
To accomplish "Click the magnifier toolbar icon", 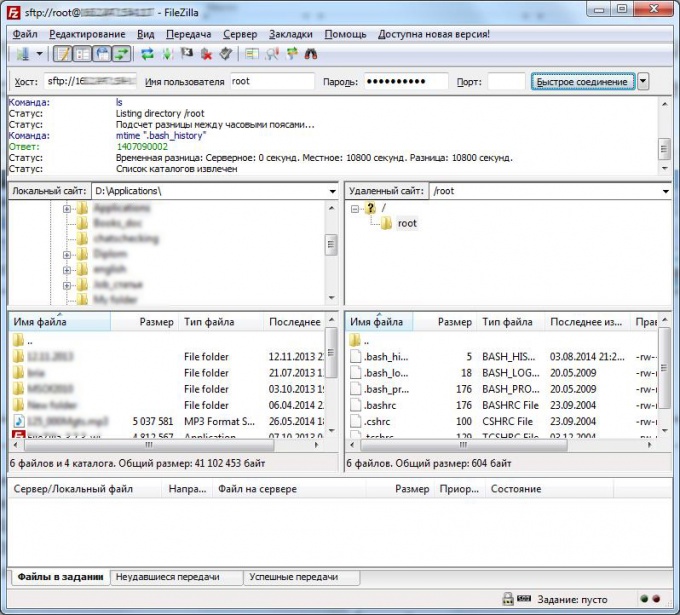I will point(272,54).
